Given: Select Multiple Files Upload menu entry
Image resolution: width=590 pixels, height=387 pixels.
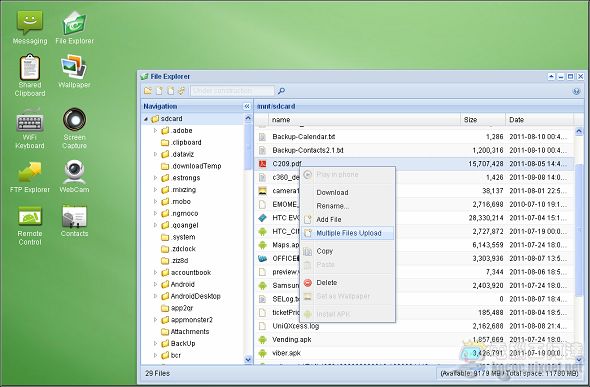Looking at the screenshot, I should coord(347,233).
